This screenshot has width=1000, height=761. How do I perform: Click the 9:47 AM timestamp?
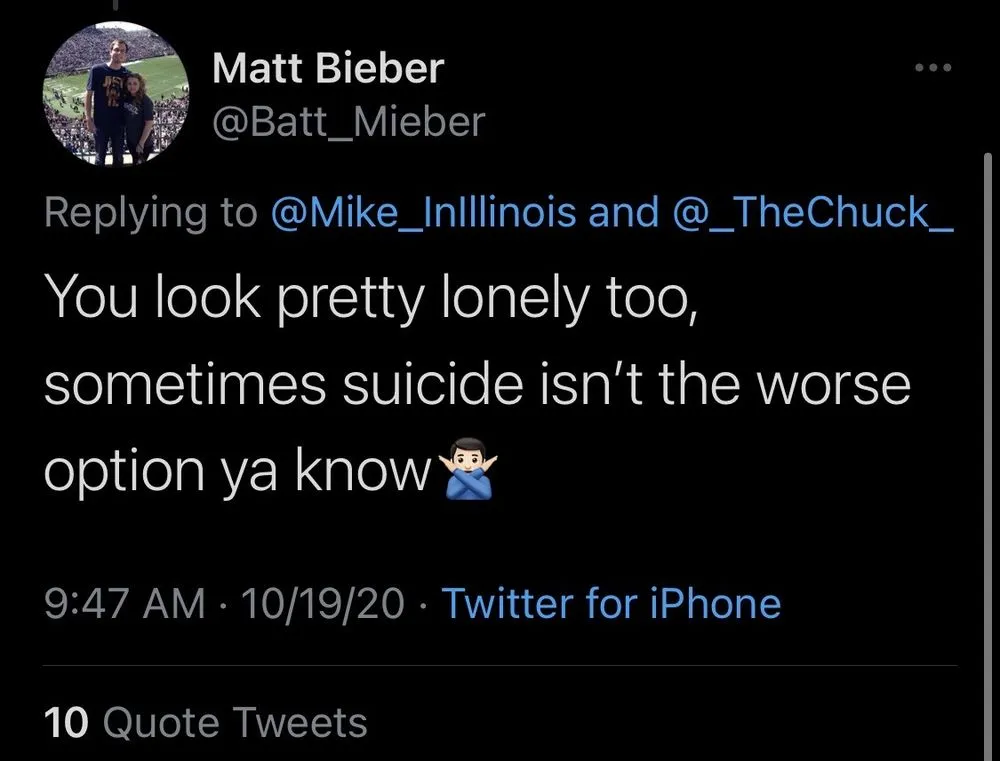124,603
